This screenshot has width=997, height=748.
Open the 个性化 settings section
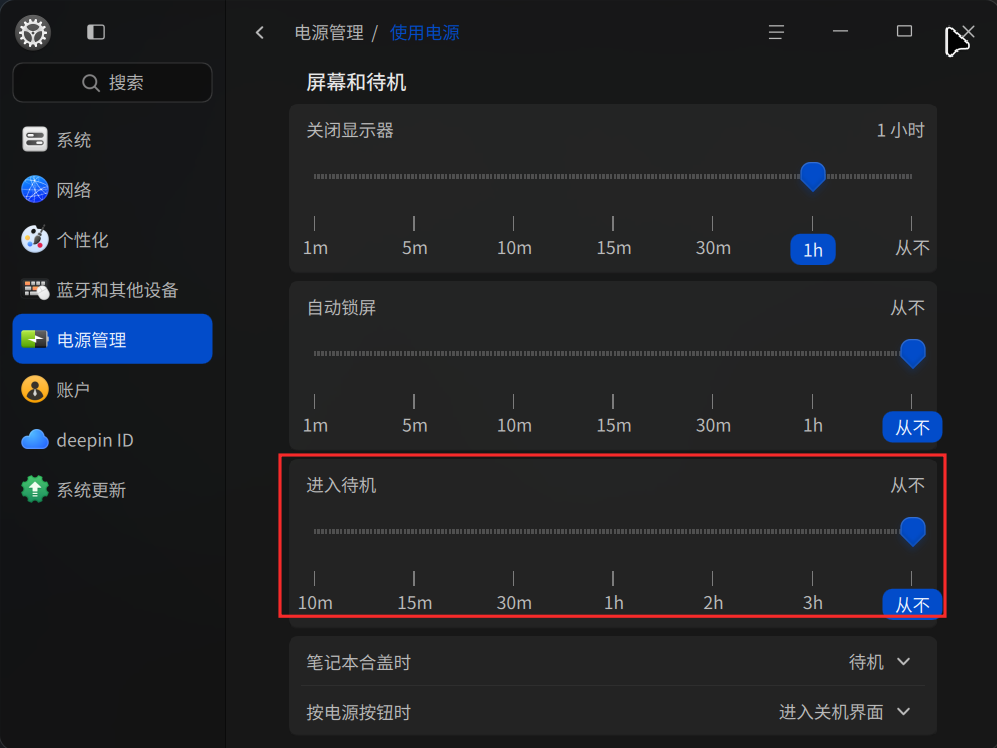point(113,240)
